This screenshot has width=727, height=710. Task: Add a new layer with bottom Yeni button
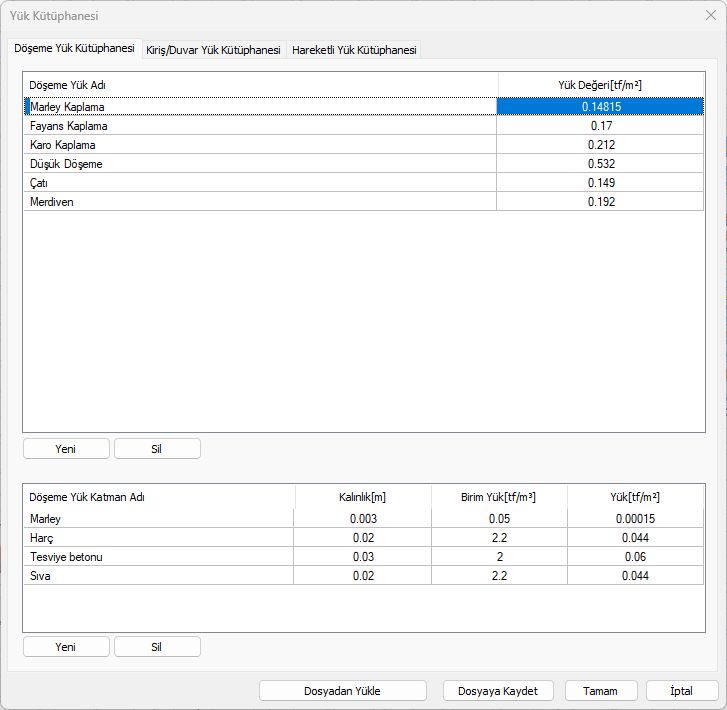point(66,647)
